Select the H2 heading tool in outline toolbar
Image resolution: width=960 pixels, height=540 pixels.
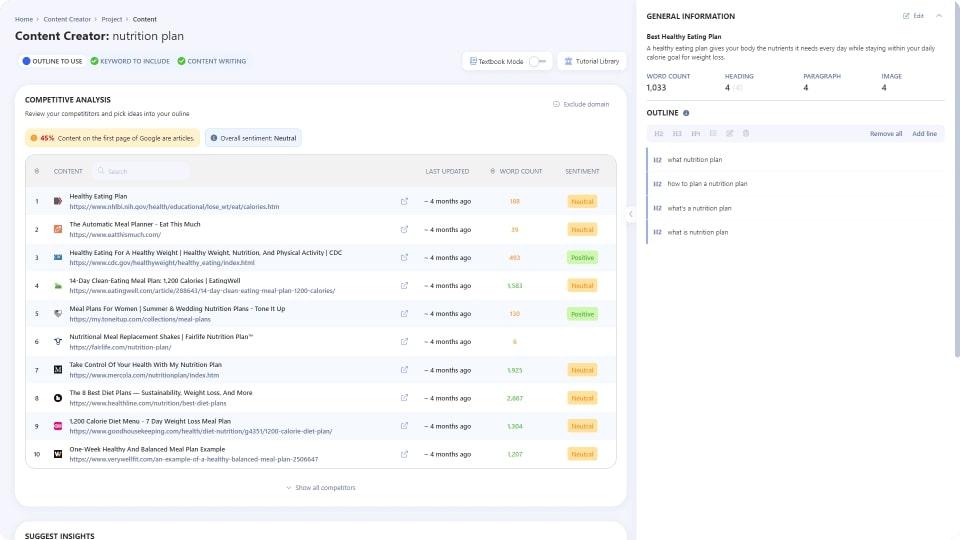click(659, 133)
